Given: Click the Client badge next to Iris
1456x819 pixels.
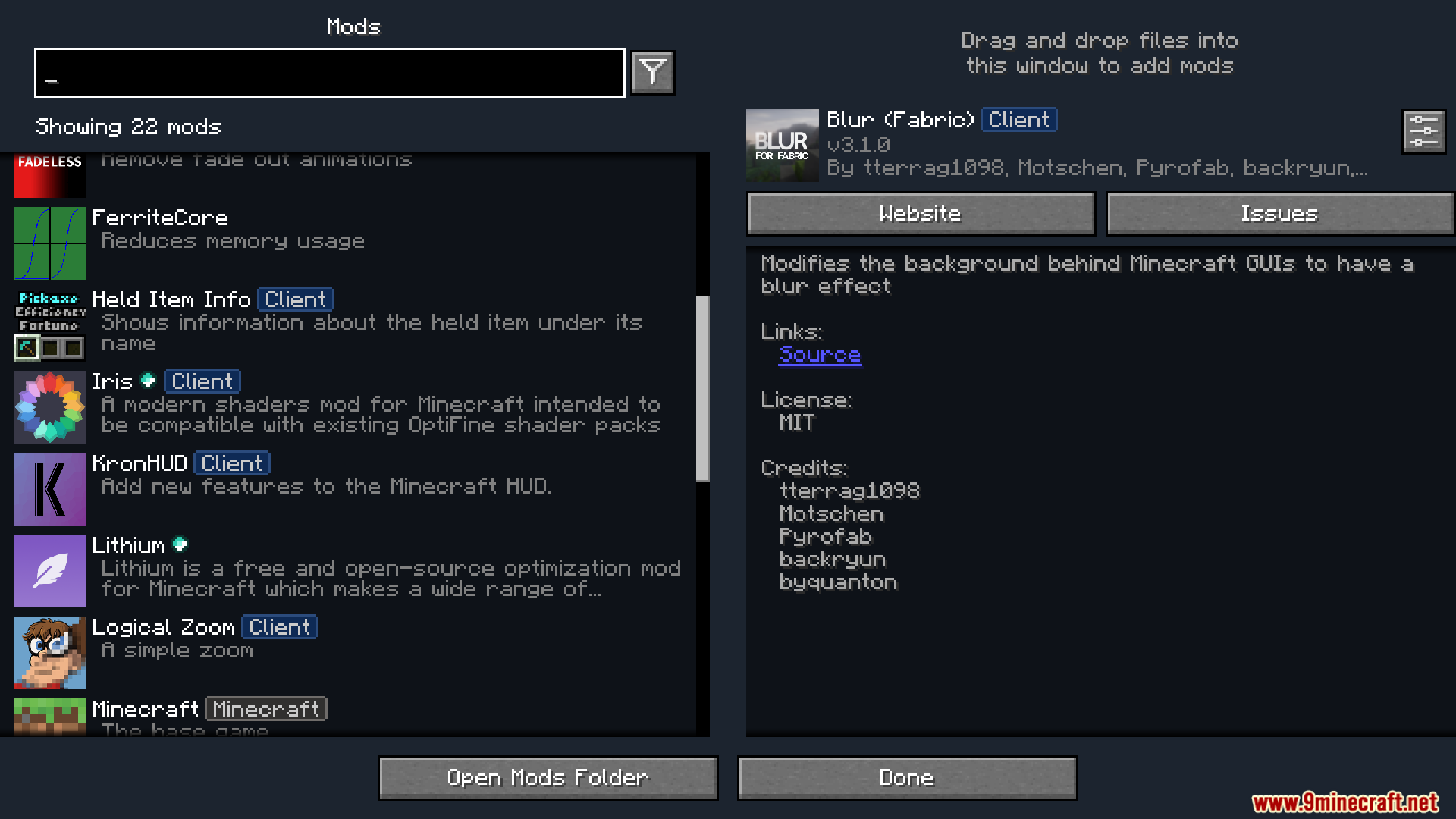Looking at the screenshot, I should pos(202,381).
